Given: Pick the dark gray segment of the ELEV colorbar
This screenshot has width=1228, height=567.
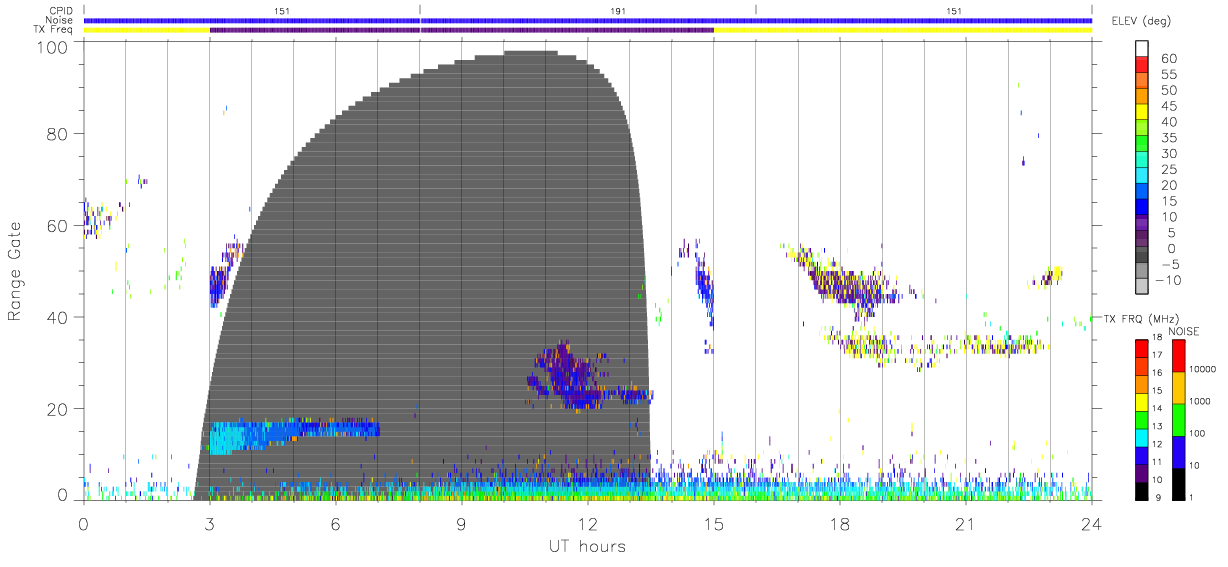Looking at the screenshot, I should pos(1142,256).
